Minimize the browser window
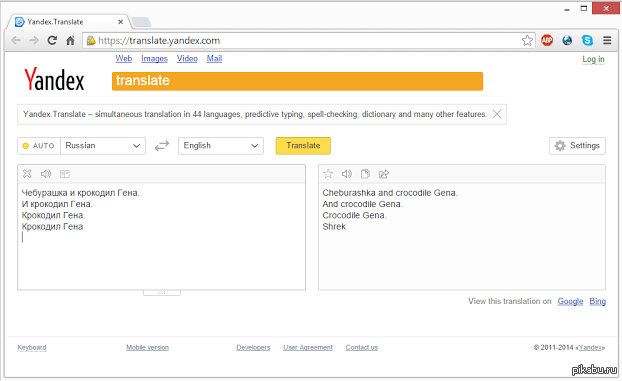622x381 pixels. (567, 9)
